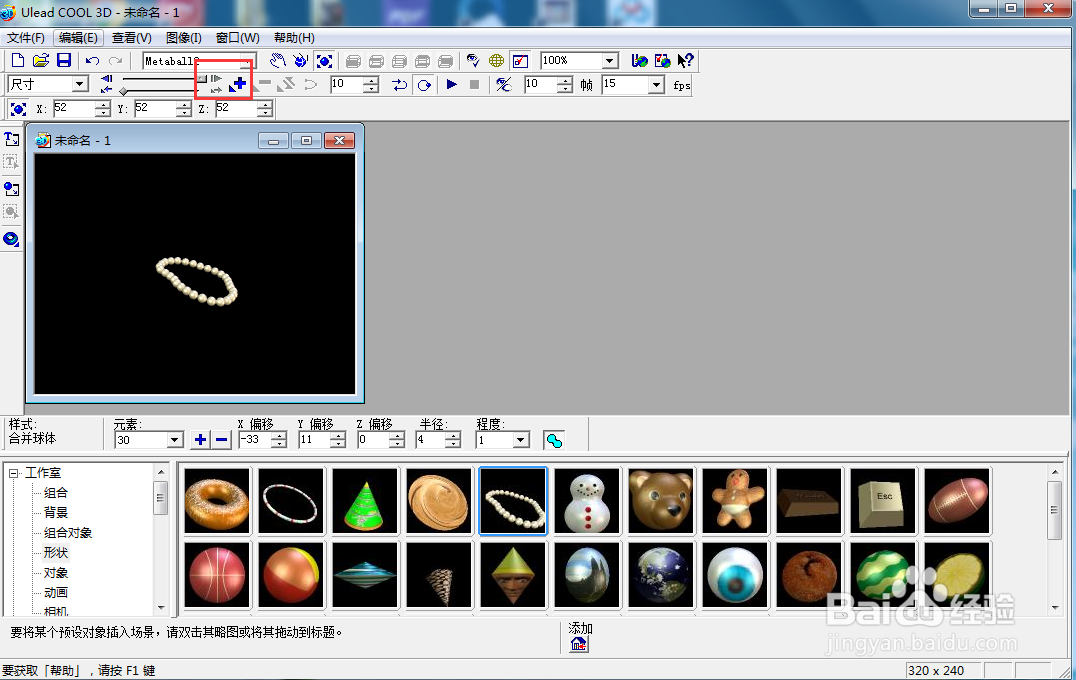This screenshot has height=680, width=1076.
Task: Click the yellow globe icon in toolbar
Action: click(496, 61)
